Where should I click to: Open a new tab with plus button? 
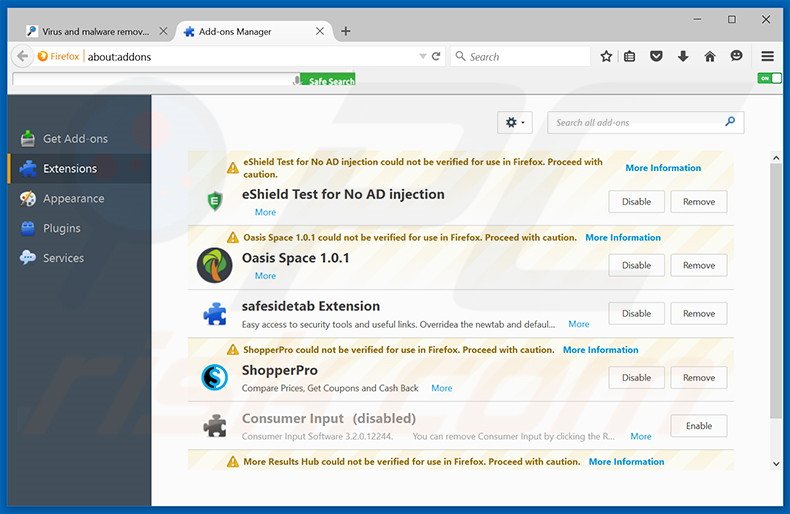coord(346,31)
